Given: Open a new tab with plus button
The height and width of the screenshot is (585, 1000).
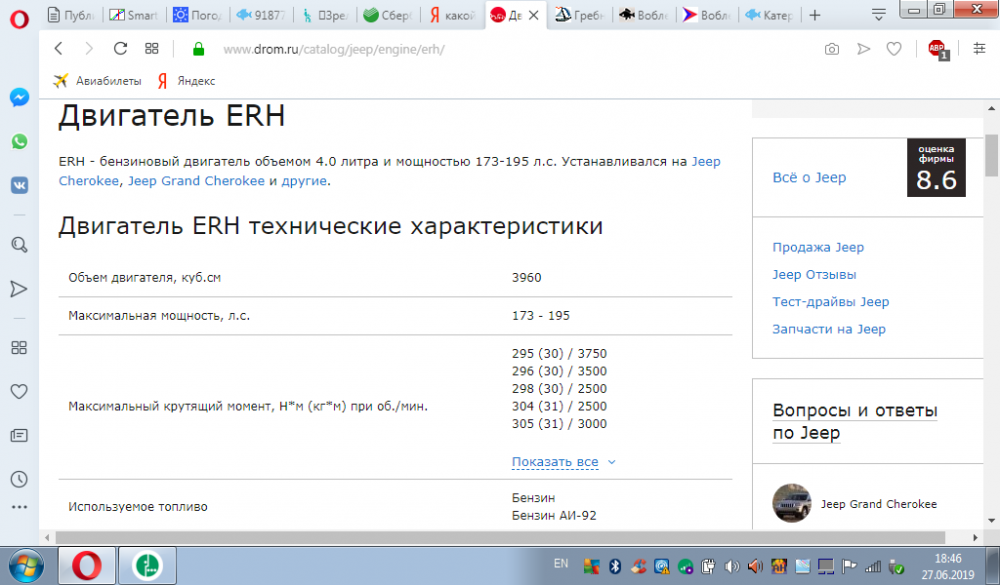Looking at the screenshot, I should 815,15.
